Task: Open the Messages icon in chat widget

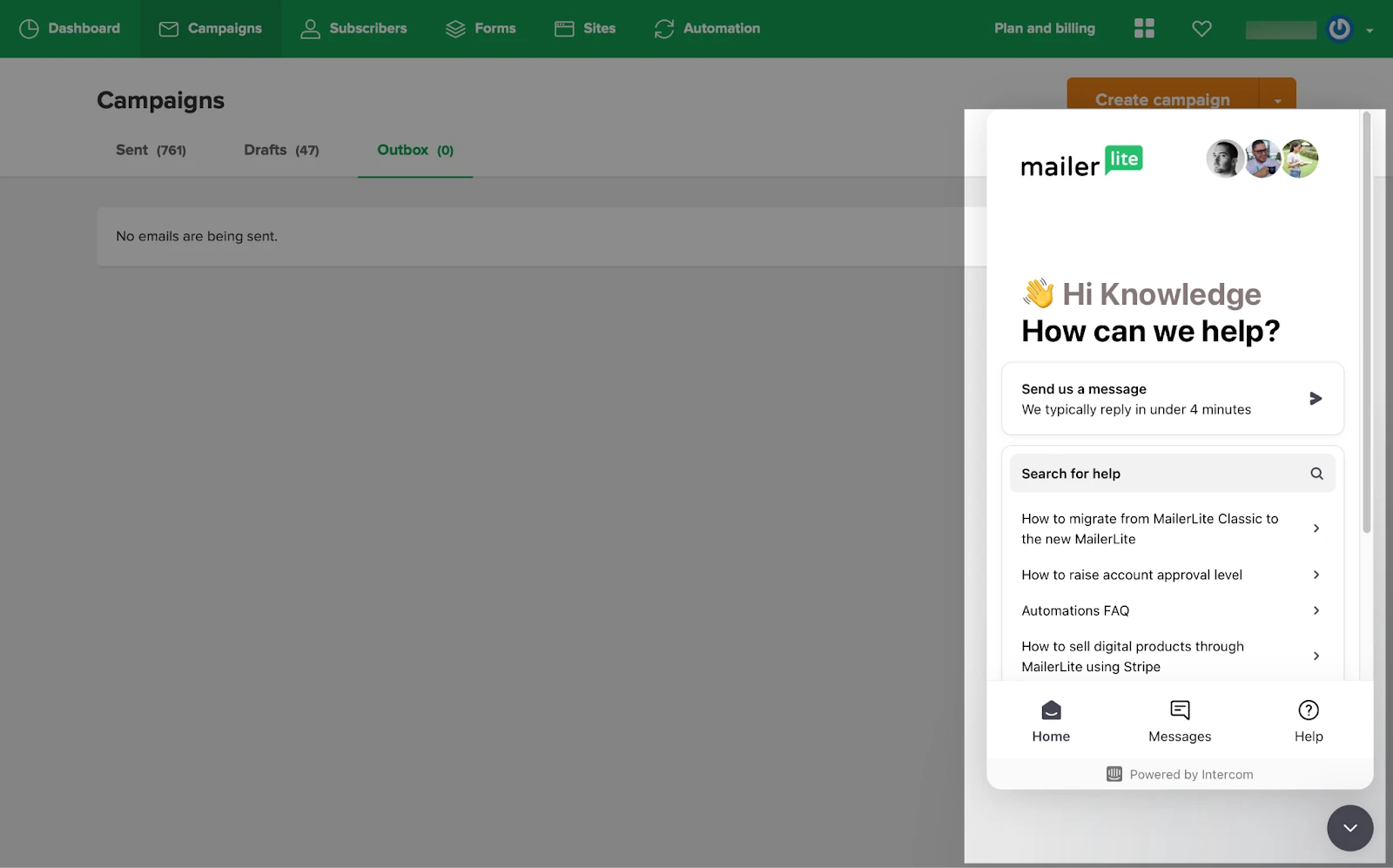Action: [1180, 710]
